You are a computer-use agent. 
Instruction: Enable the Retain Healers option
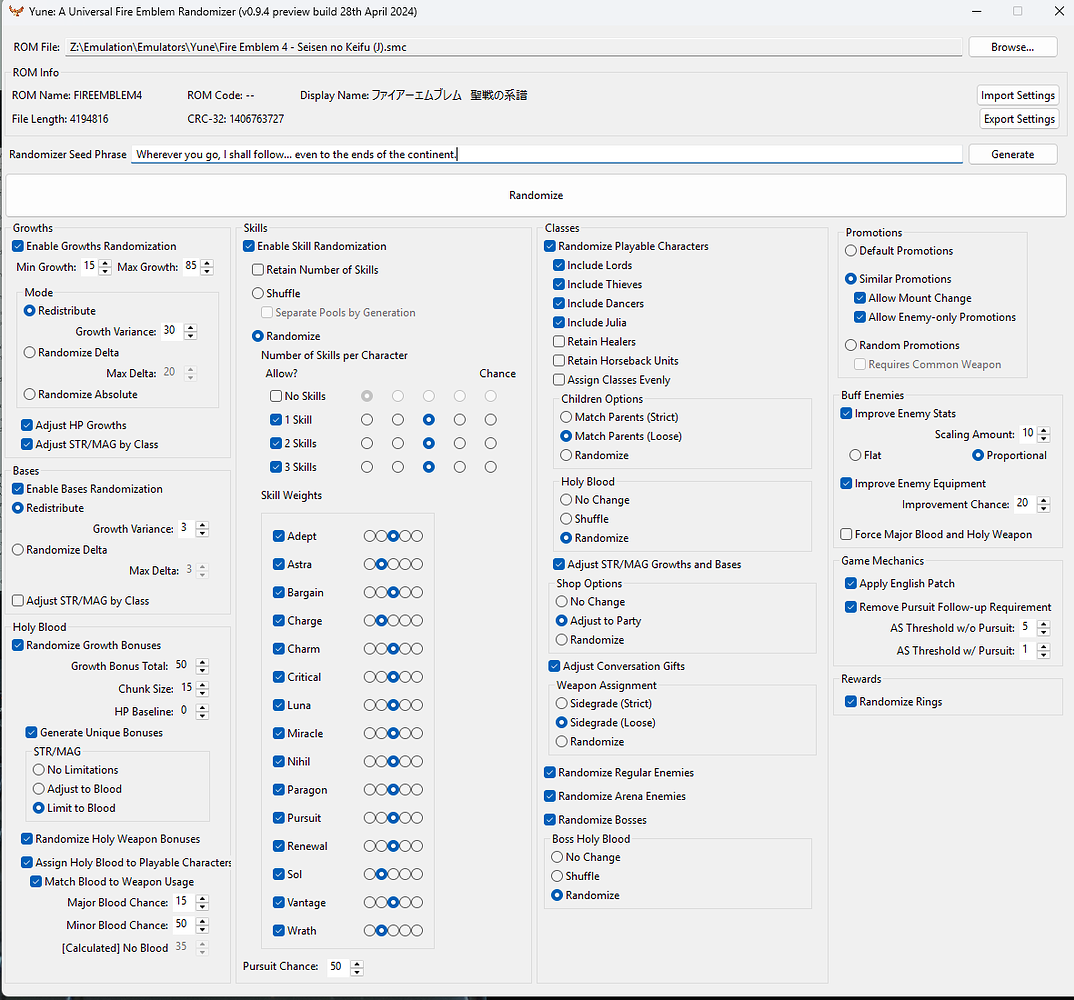(559, 341)
